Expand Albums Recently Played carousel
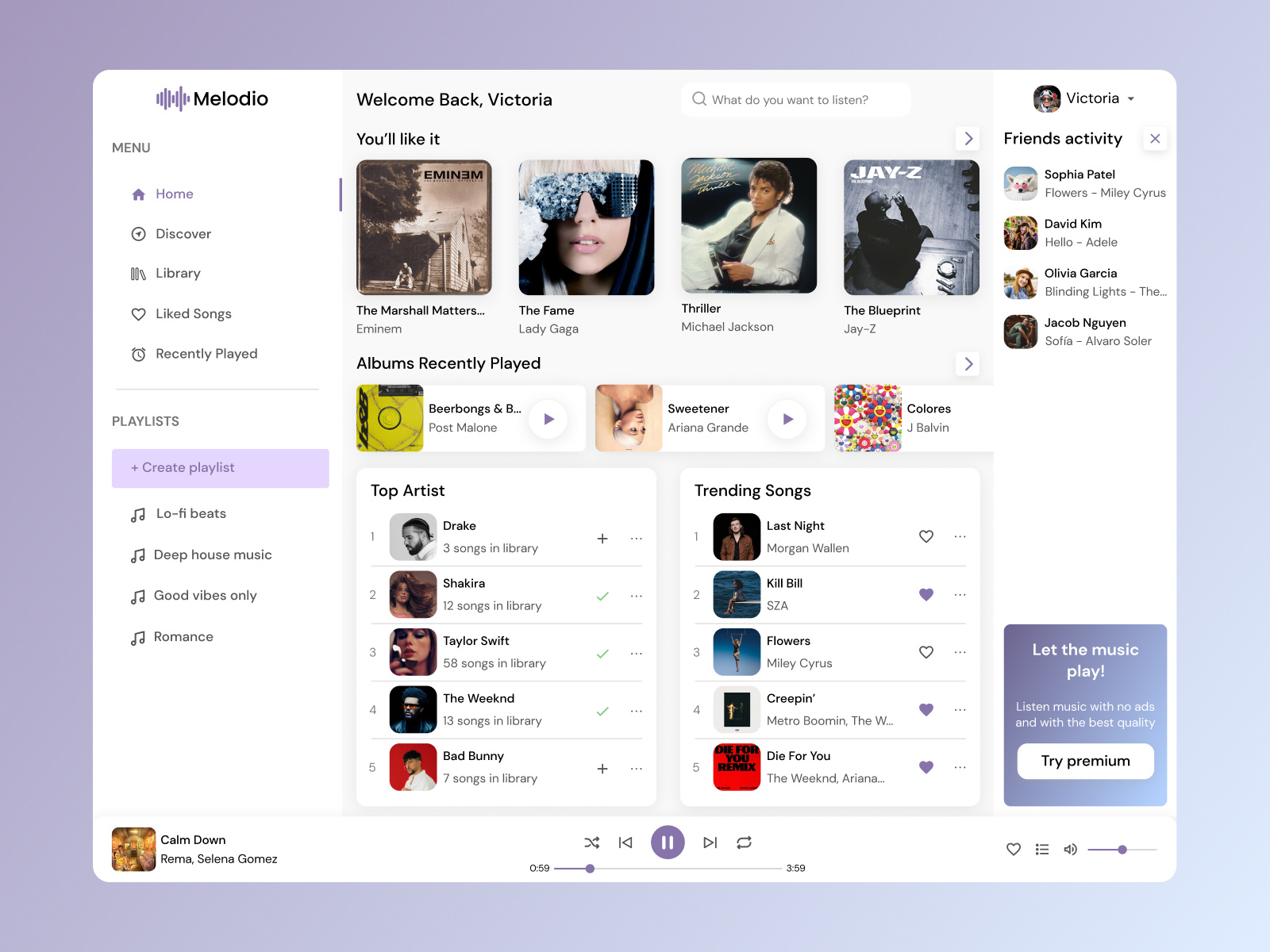 click(968, 364)
